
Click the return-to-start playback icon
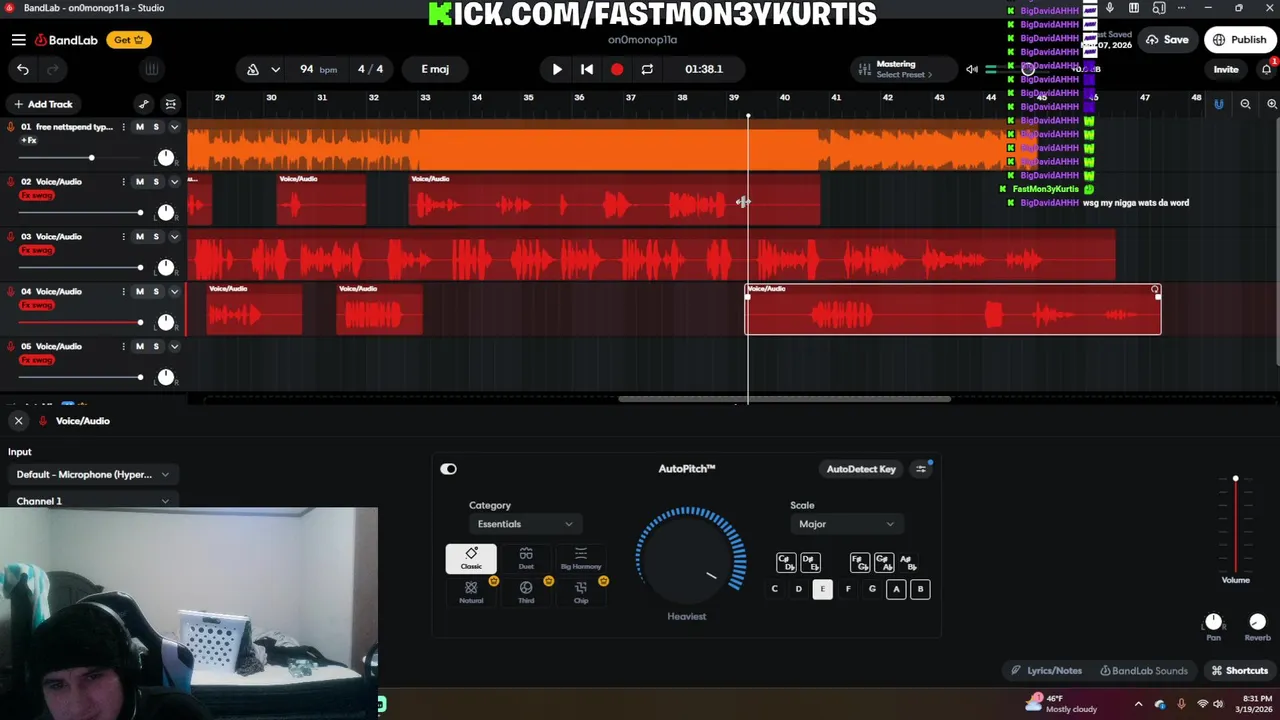(587, 69)
